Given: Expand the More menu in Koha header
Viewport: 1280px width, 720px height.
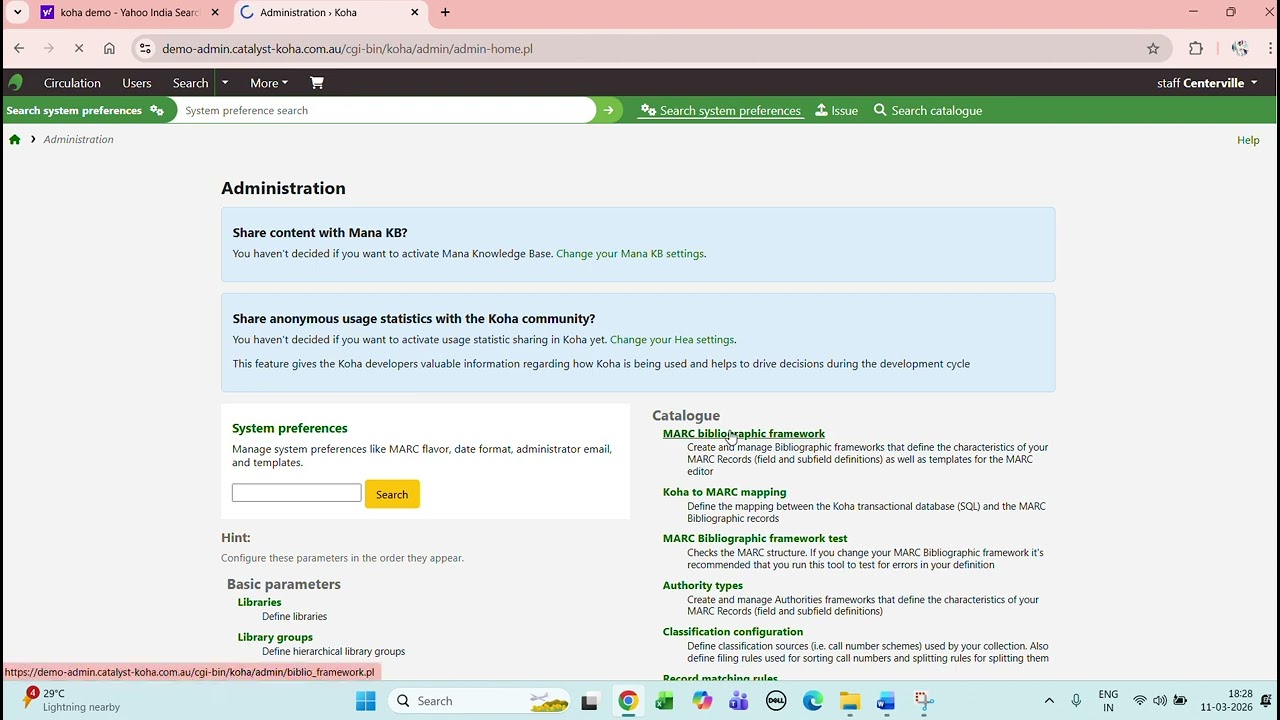Looking at the screenshot, I should point(269,83).
